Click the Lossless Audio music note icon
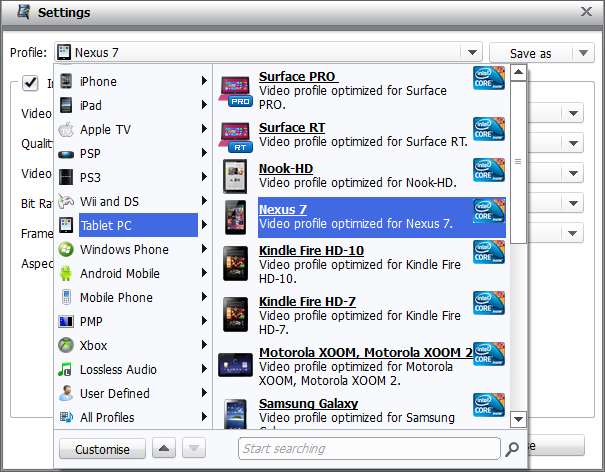Image resolution: width=605 pixels, height=472 pixels. pos(65,369)
